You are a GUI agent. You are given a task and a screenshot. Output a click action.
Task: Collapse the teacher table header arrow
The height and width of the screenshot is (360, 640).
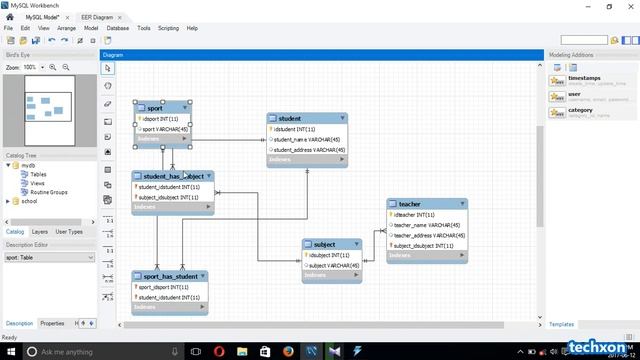tap(462, 203)
